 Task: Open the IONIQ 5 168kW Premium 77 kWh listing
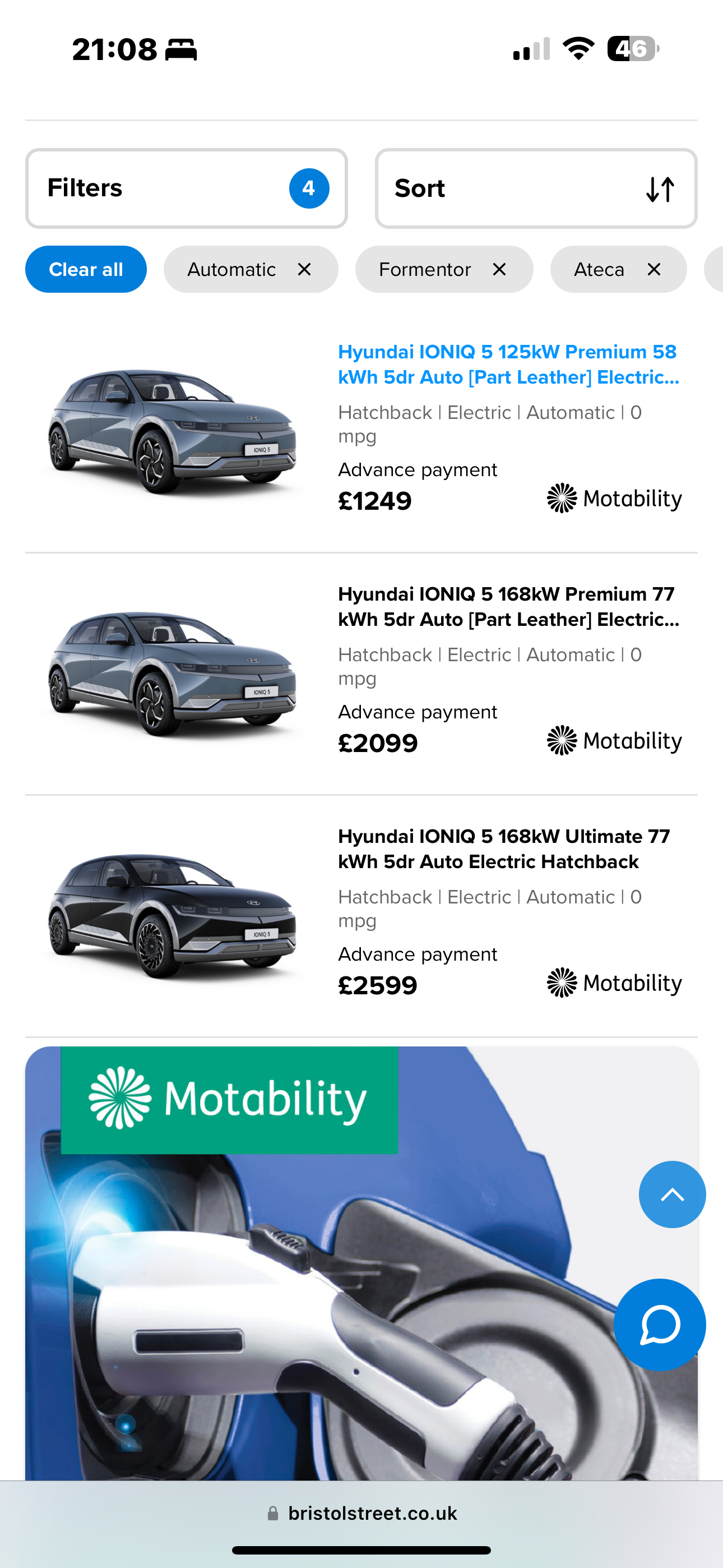tap(508, 606)
